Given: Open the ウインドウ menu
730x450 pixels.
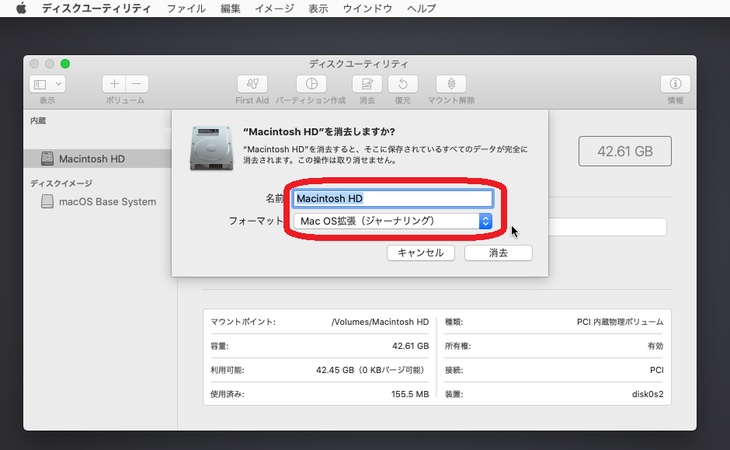Looking at the screenshot, I should [x=367, y=8].
